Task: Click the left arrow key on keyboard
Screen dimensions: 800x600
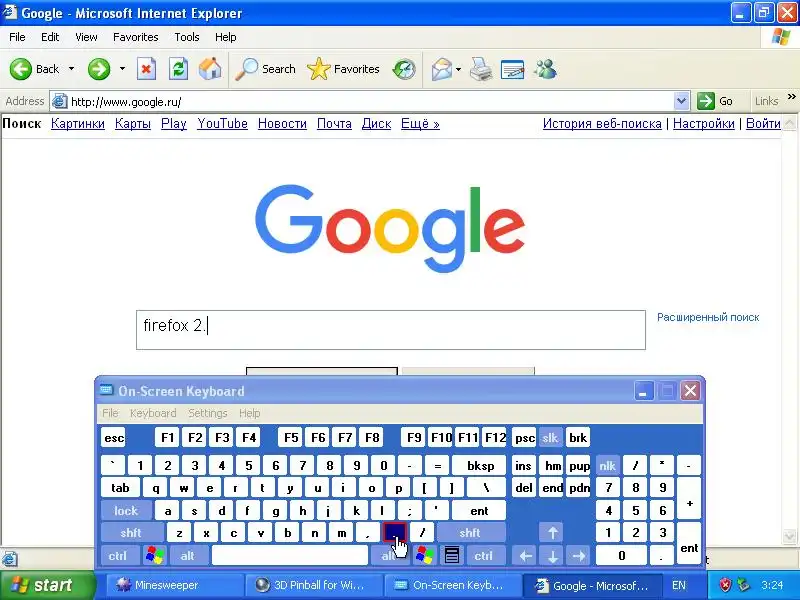Action: tap(526, 556)
